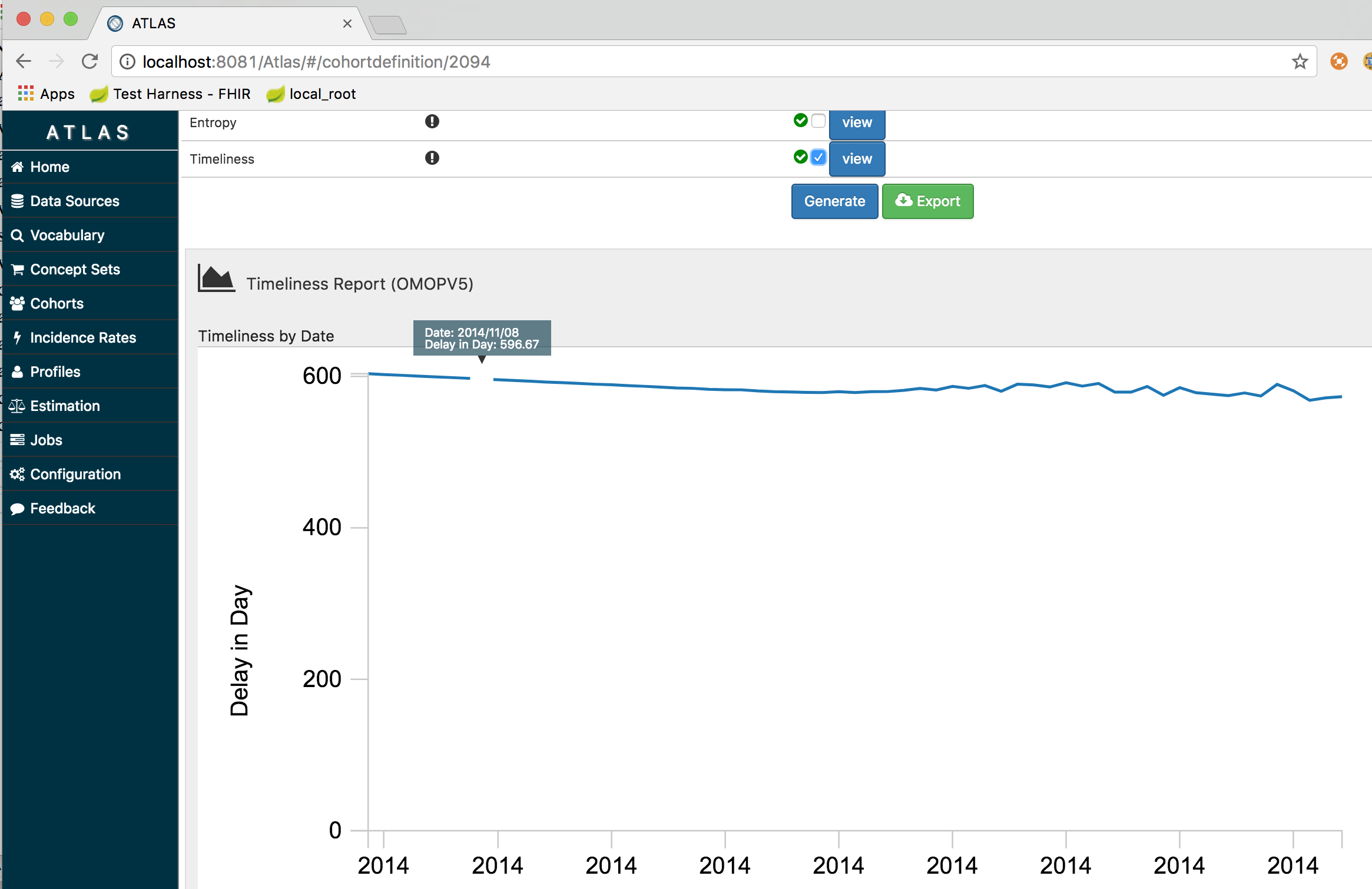The image size is (1372, 889).
Task: Click the browser back arrow
Action: (24, 61)
